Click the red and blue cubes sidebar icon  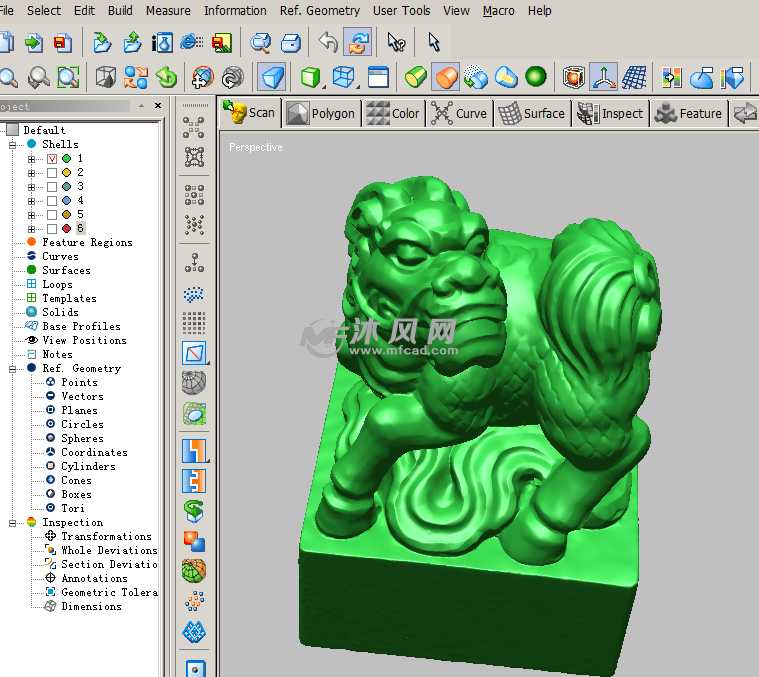tap(195, 541)
